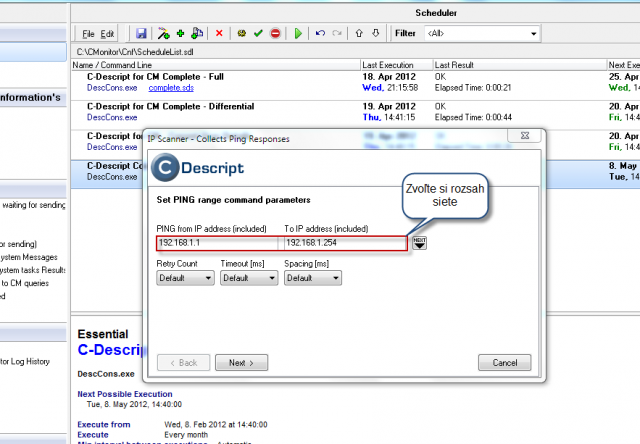Click the PING from IP address field
The width and height of the screenshot is (640, 444).
218,243
